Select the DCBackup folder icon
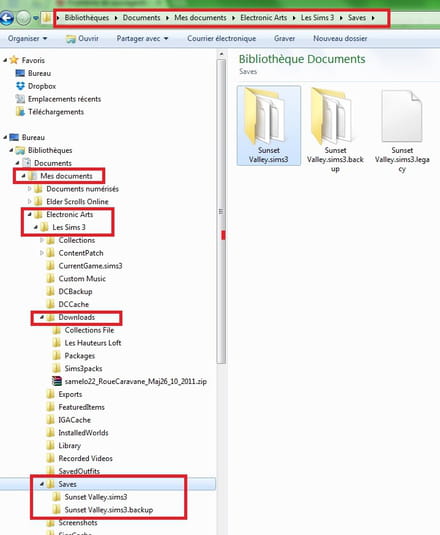The height and width of the screenshot is (535, 440). click(50, 291)
